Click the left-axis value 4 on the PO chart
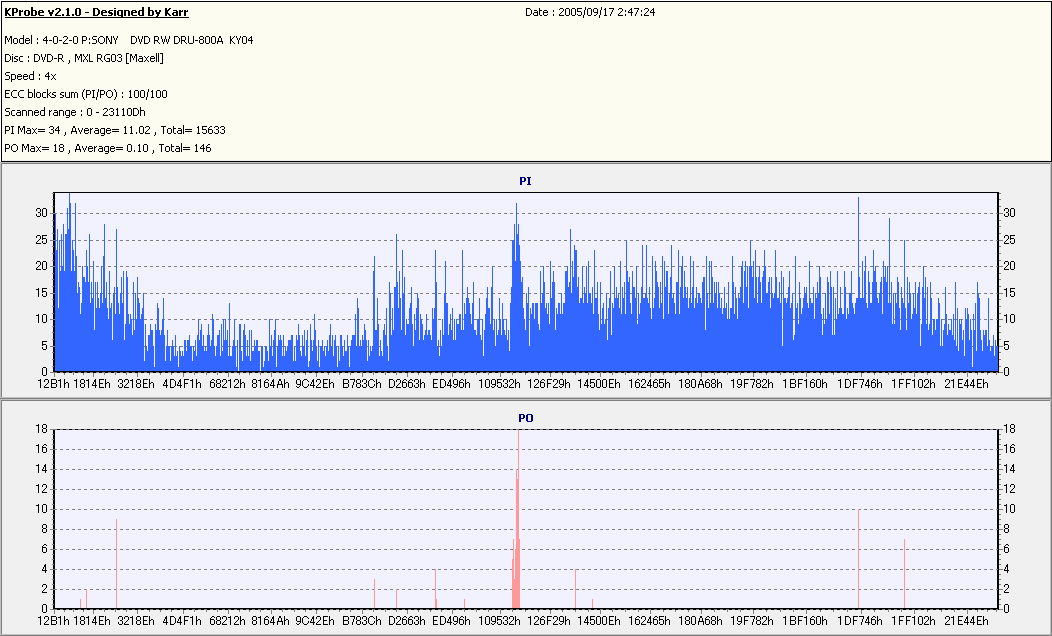 pos(44,569)
